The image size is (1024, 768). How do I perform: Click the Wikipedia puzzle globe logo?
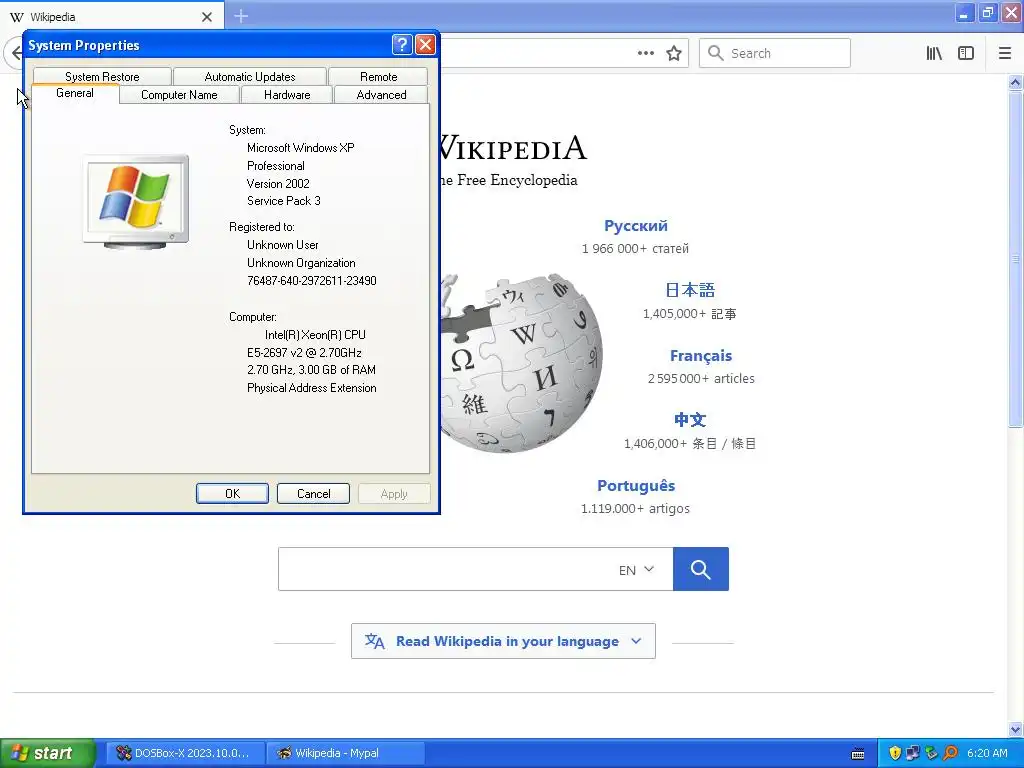(x=521, y=363)
